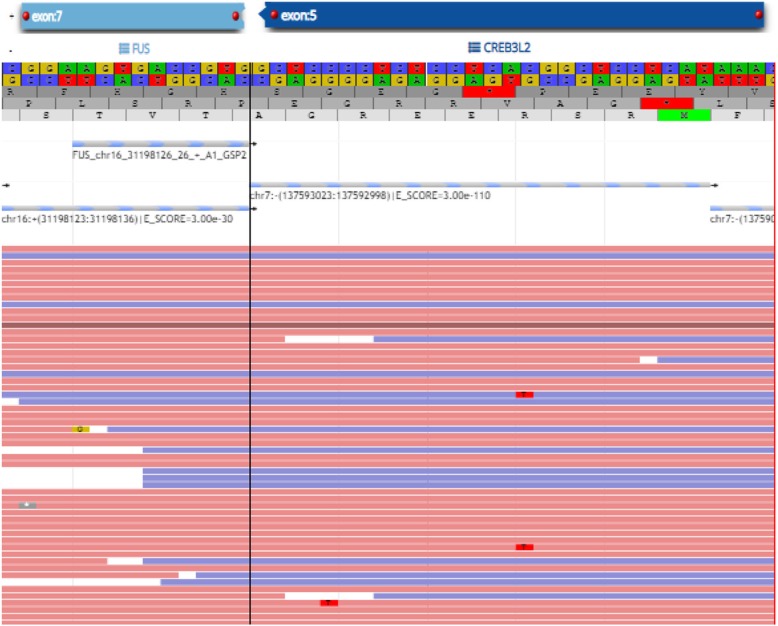Image resolution: width=778 pixels, height=626 pixels.
Task: Open the CREB3L2 gene label
Action: (x=506, y=47)
